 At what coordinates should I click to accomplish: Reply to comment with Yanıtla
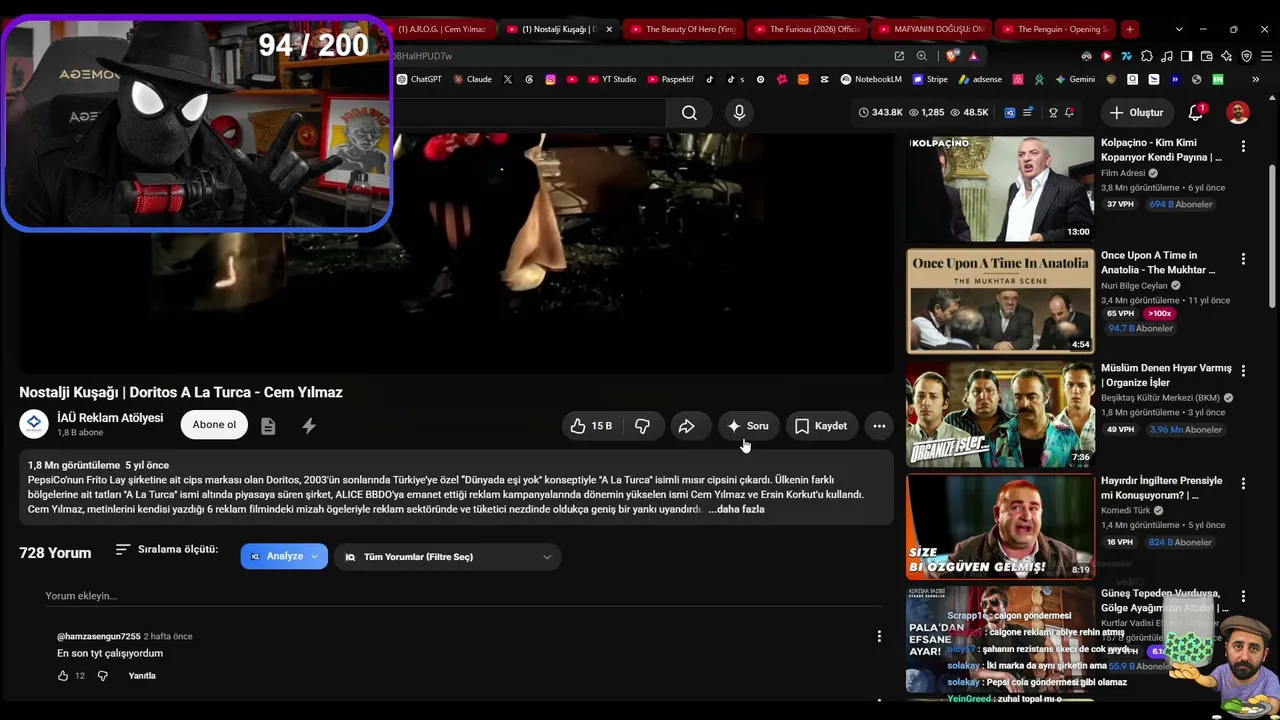click(142, 676)
